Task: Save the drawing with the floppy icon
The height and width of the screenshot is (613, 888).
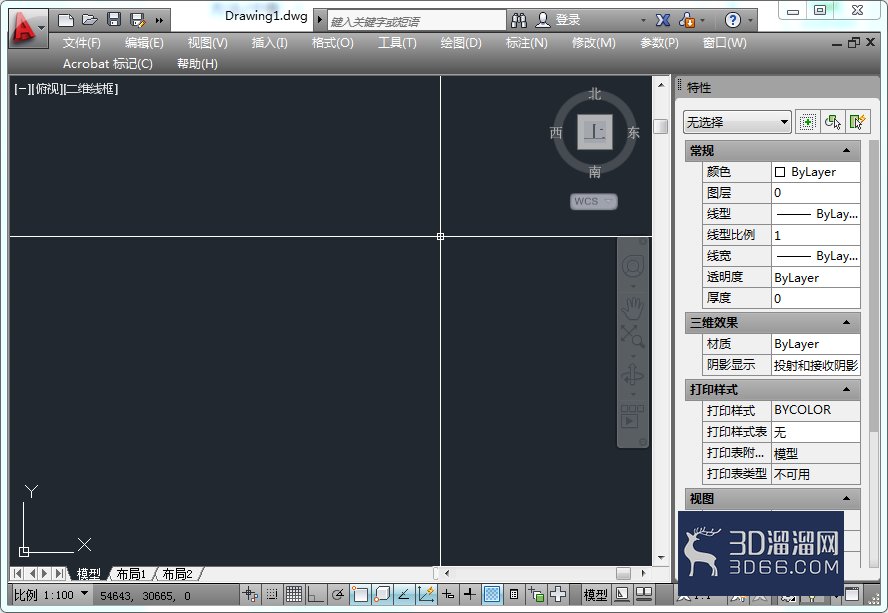Action: (x=114, y=20)
